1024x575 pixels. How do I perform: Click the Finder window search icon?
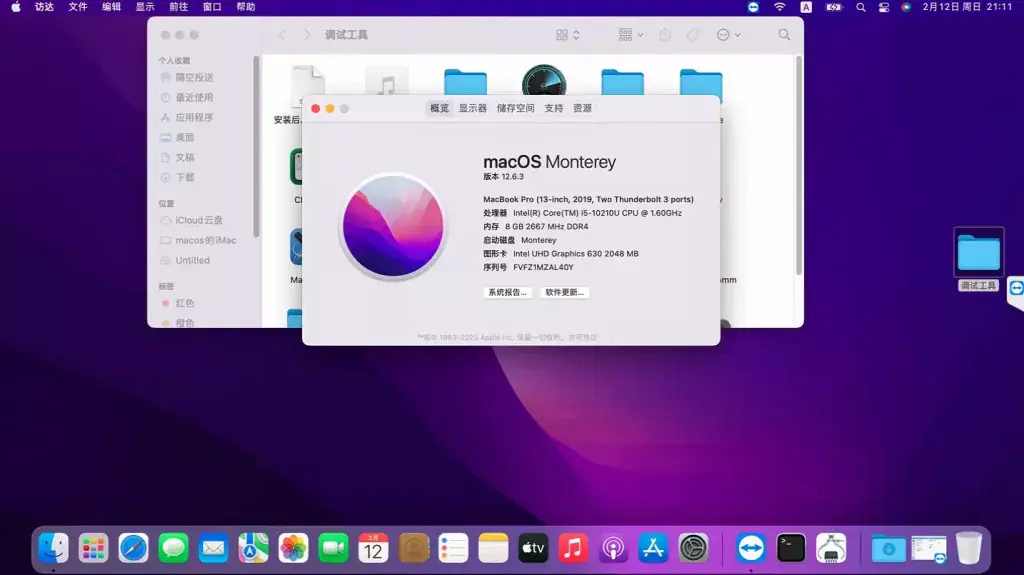click(x=784, y=35)
